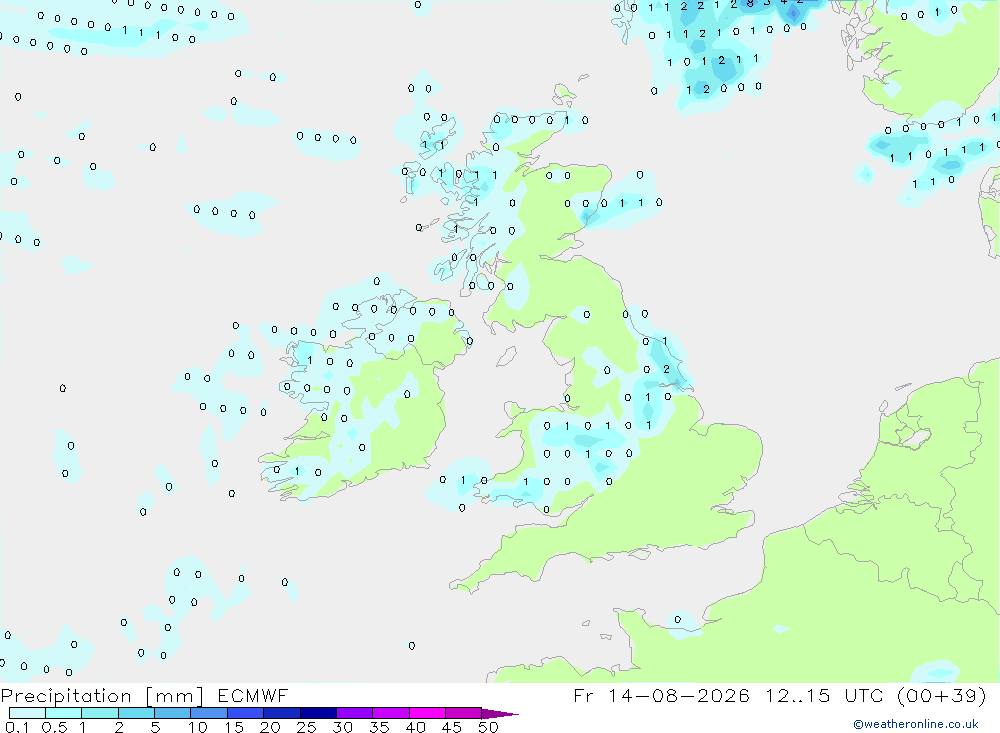Pick the 35–40 mm purple legend swatch
Image resolution: width=1000 pixels, height=733 pixels.
(391, 713)
